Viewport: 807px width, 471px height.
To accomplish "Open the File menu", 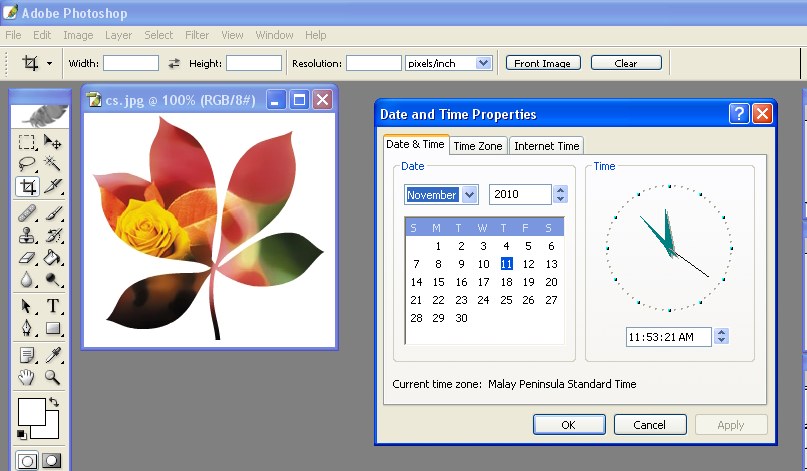I will 13,35.
